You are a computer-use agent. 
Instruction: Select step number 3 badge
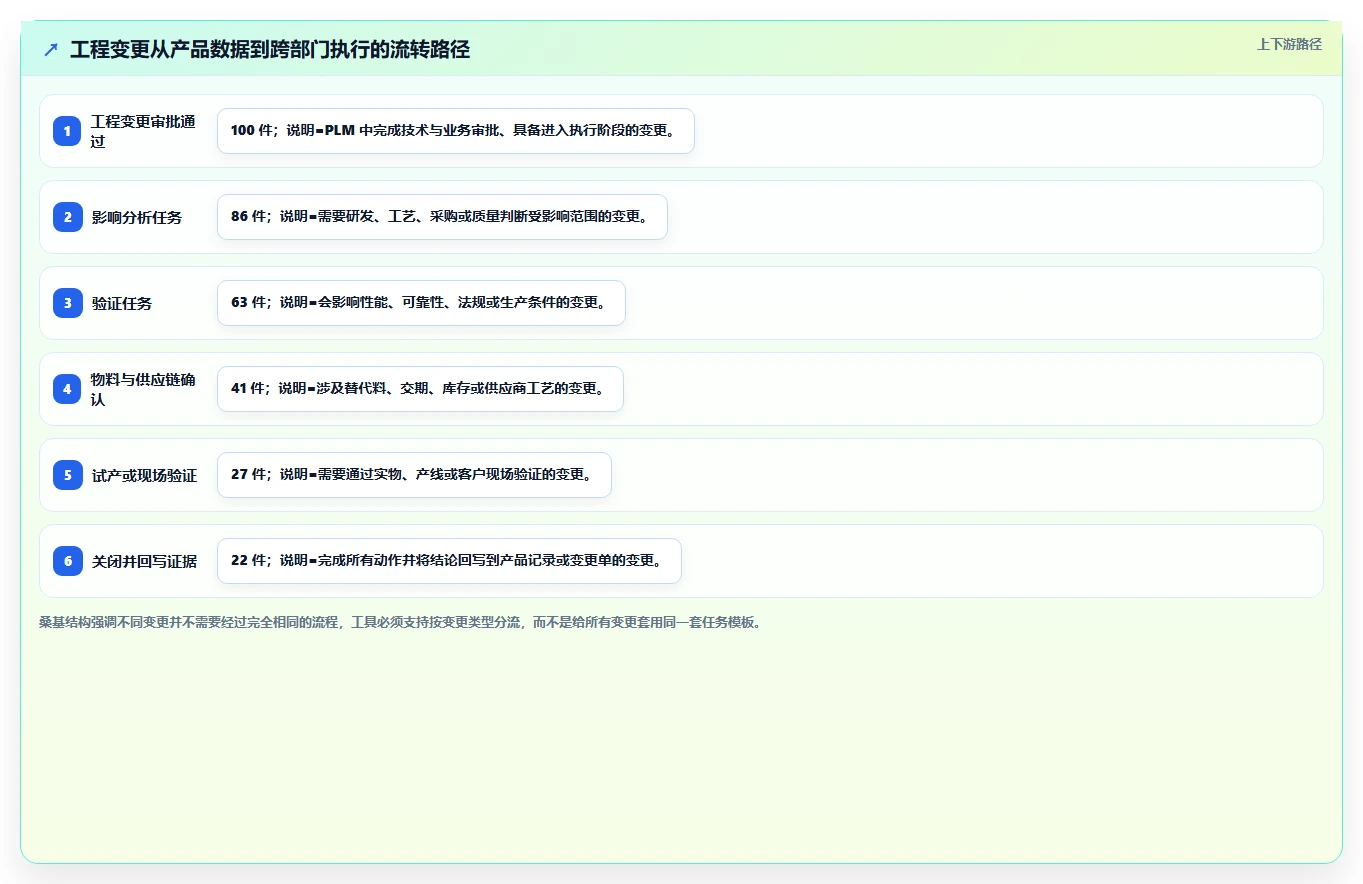(68, 303)
